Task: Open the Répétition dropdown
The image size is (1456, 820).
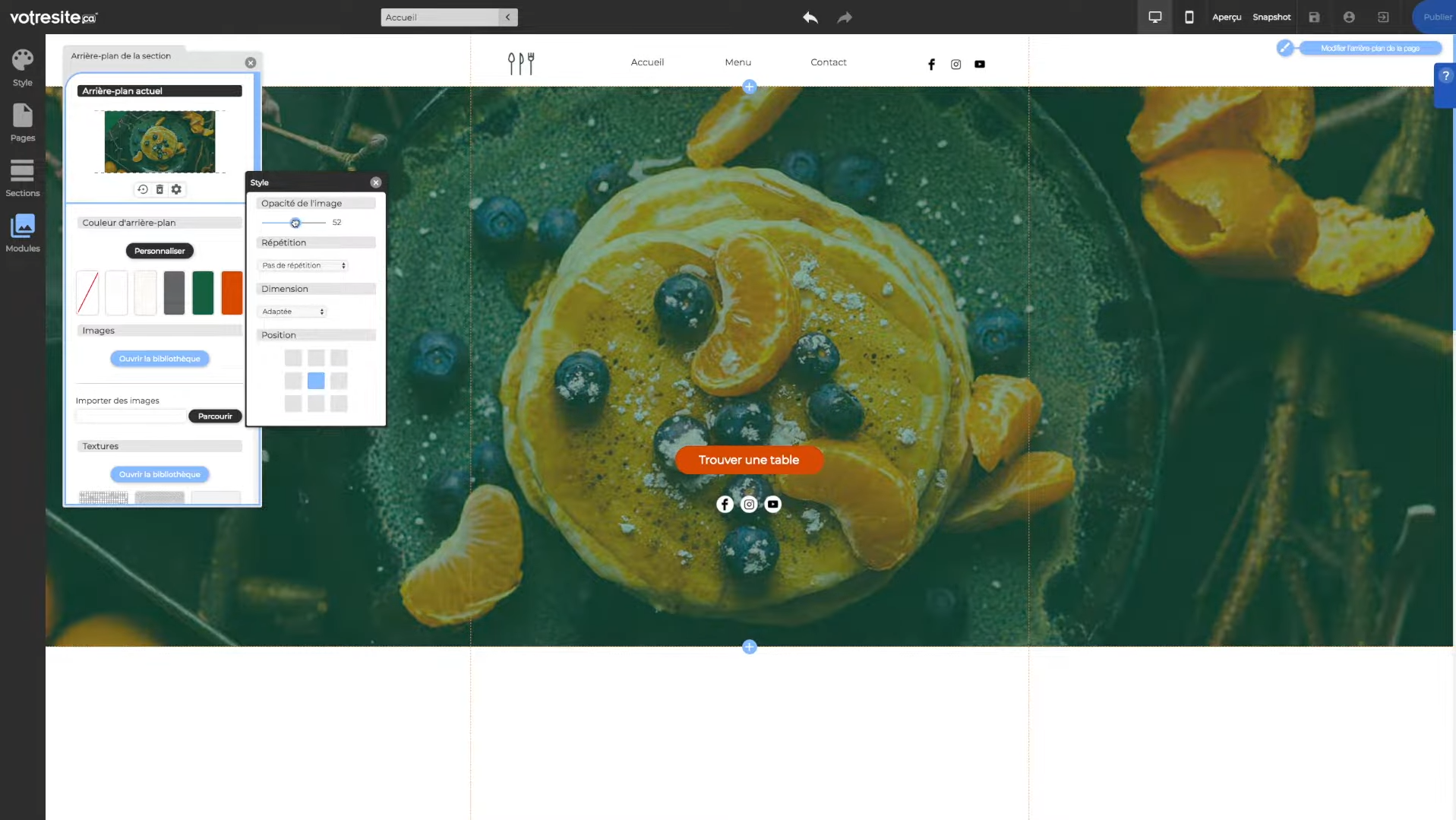Action: pyautogui.click(x=303, y=265)
